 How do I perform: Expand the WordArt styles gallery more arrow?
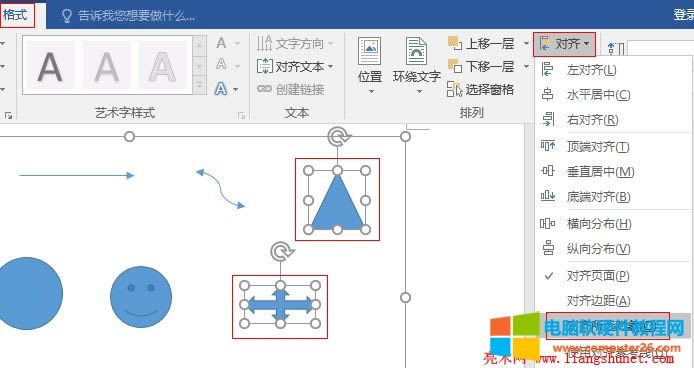pyautogui.click(x=199, y=85)
